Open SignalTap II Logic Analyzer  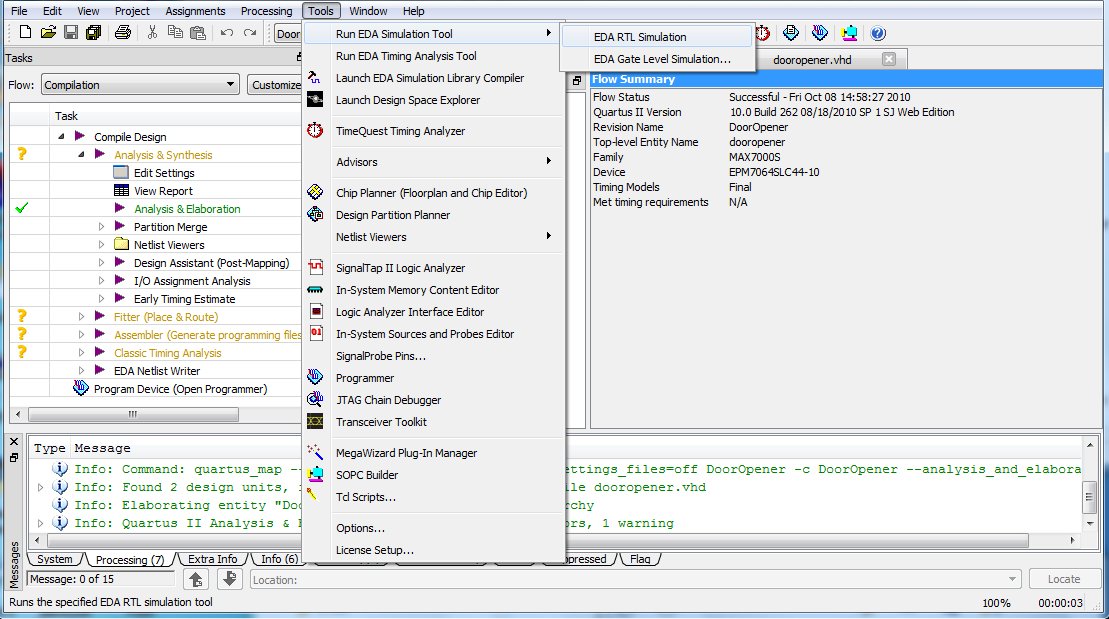(x=400, y=268)
